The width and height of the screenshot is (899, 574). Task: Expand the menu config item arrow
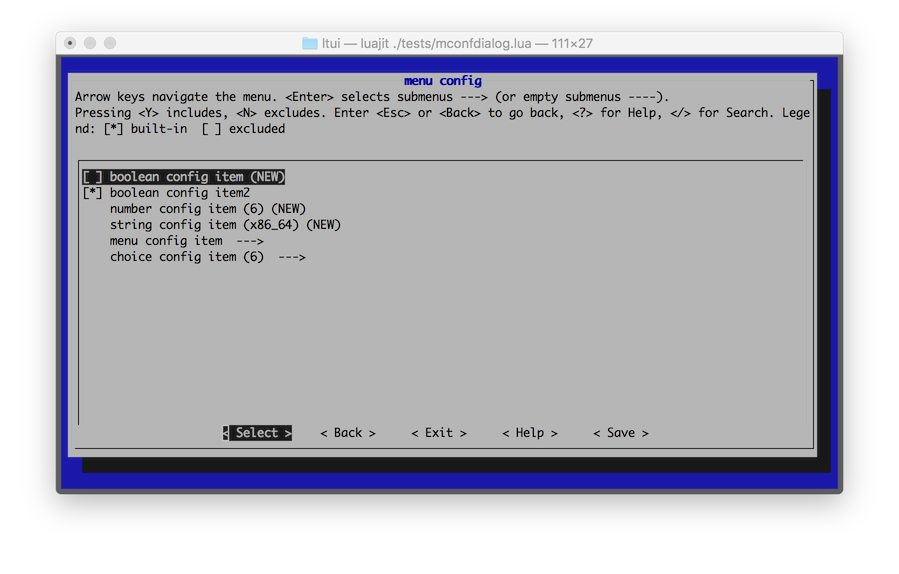tap(250, 241)
